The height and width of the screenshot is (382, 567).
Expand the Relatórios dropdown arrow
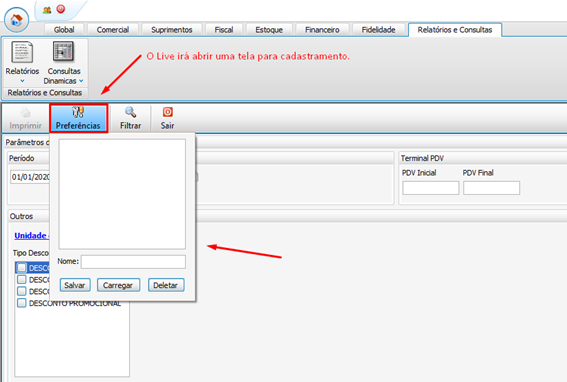(22, 81)
